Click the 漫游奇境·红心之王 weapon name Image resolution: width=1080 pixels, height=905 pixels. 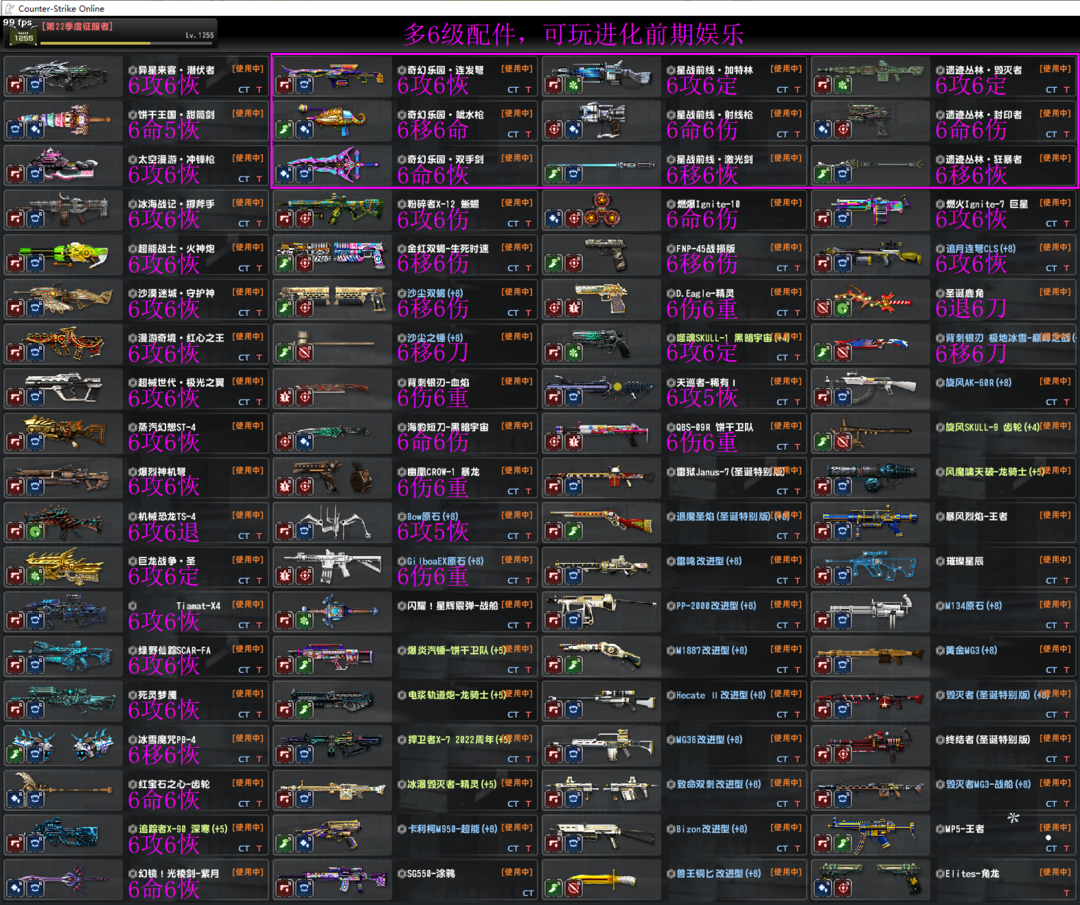tap(181, 338)
